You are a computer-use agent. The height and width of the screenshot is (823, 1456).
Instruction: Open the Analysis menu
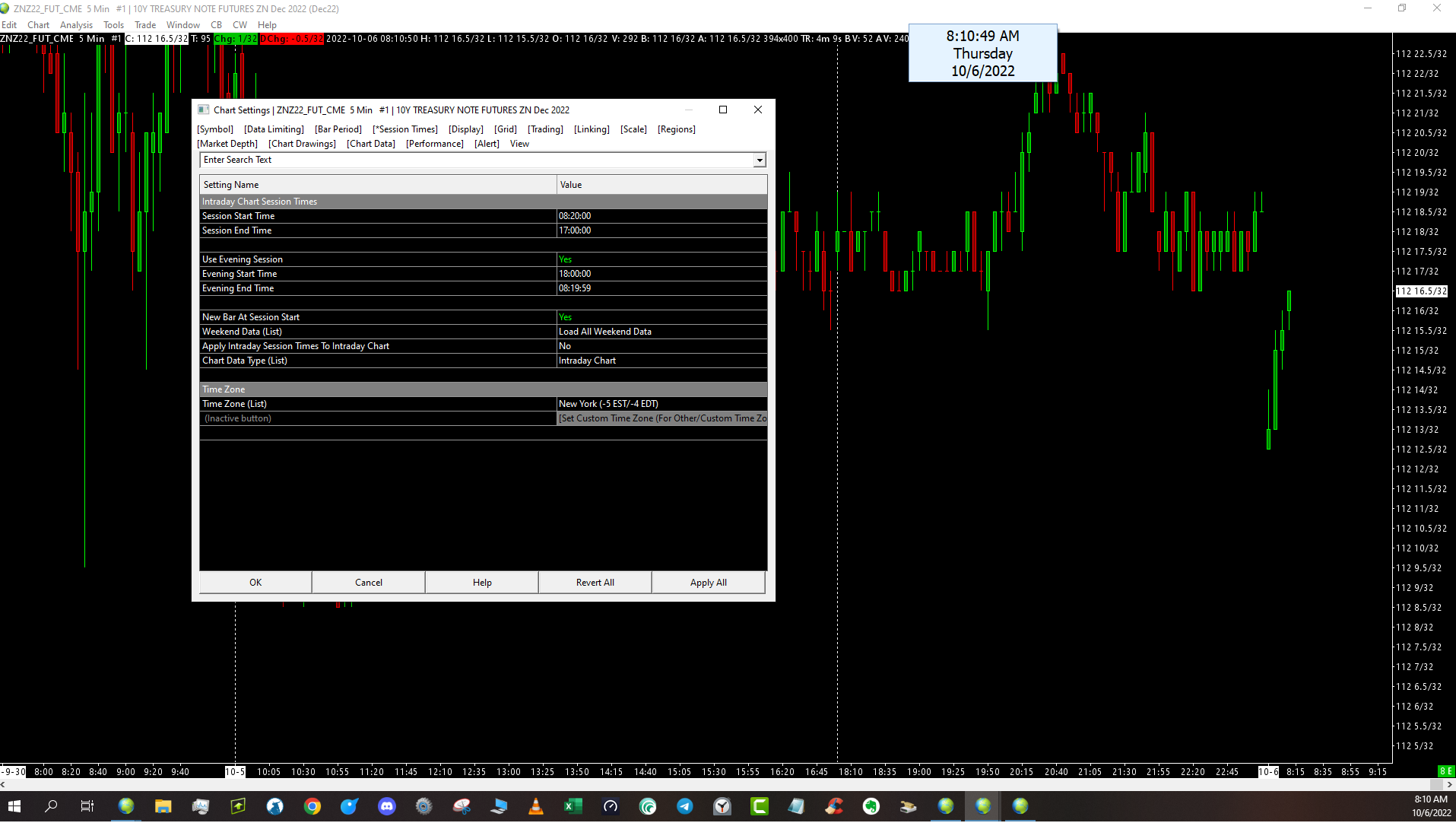coord(77,25)
